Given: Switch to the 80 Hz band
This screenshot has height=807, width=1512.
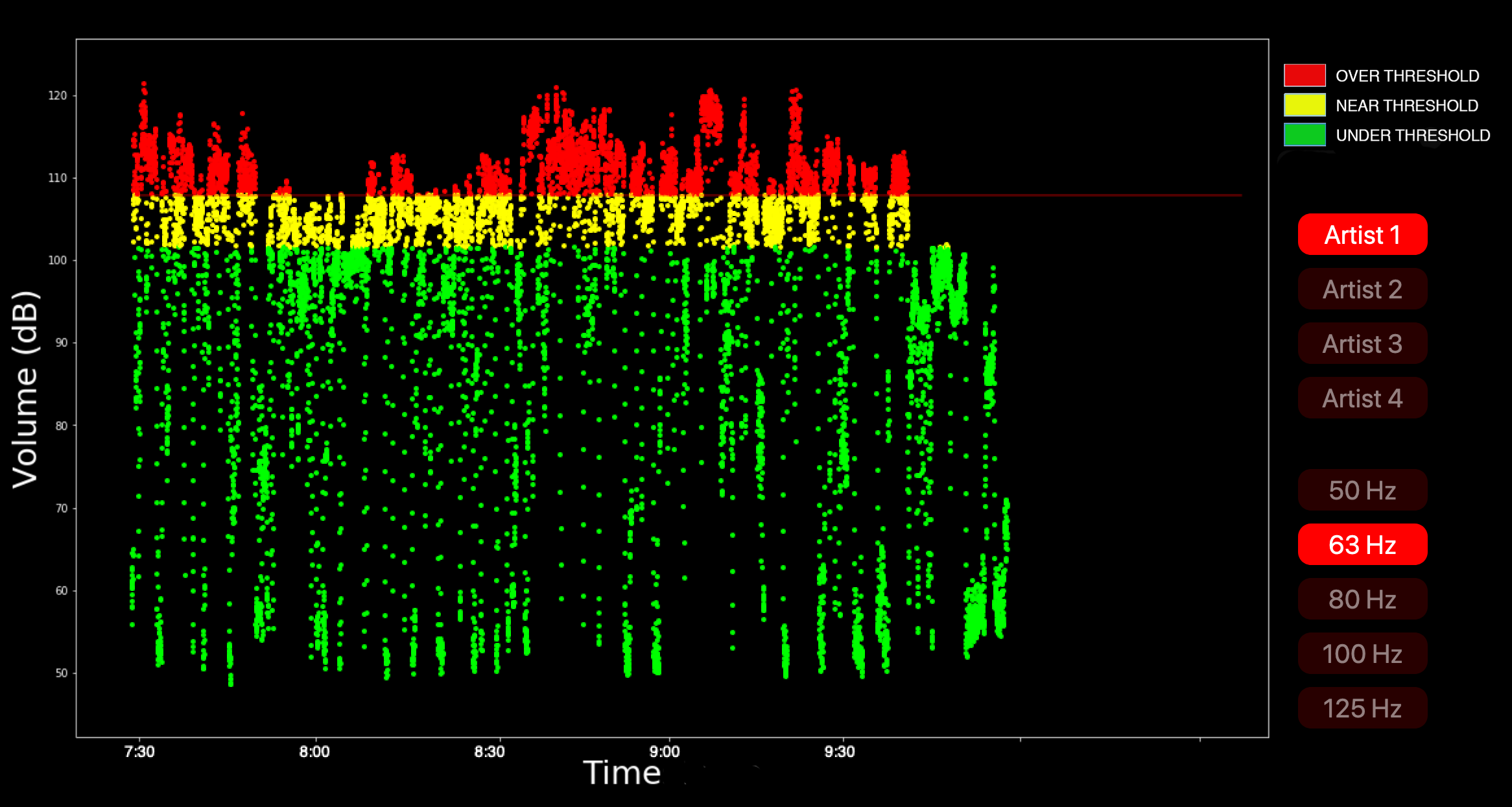Looking at the screenshot, I should [1362, 599].
